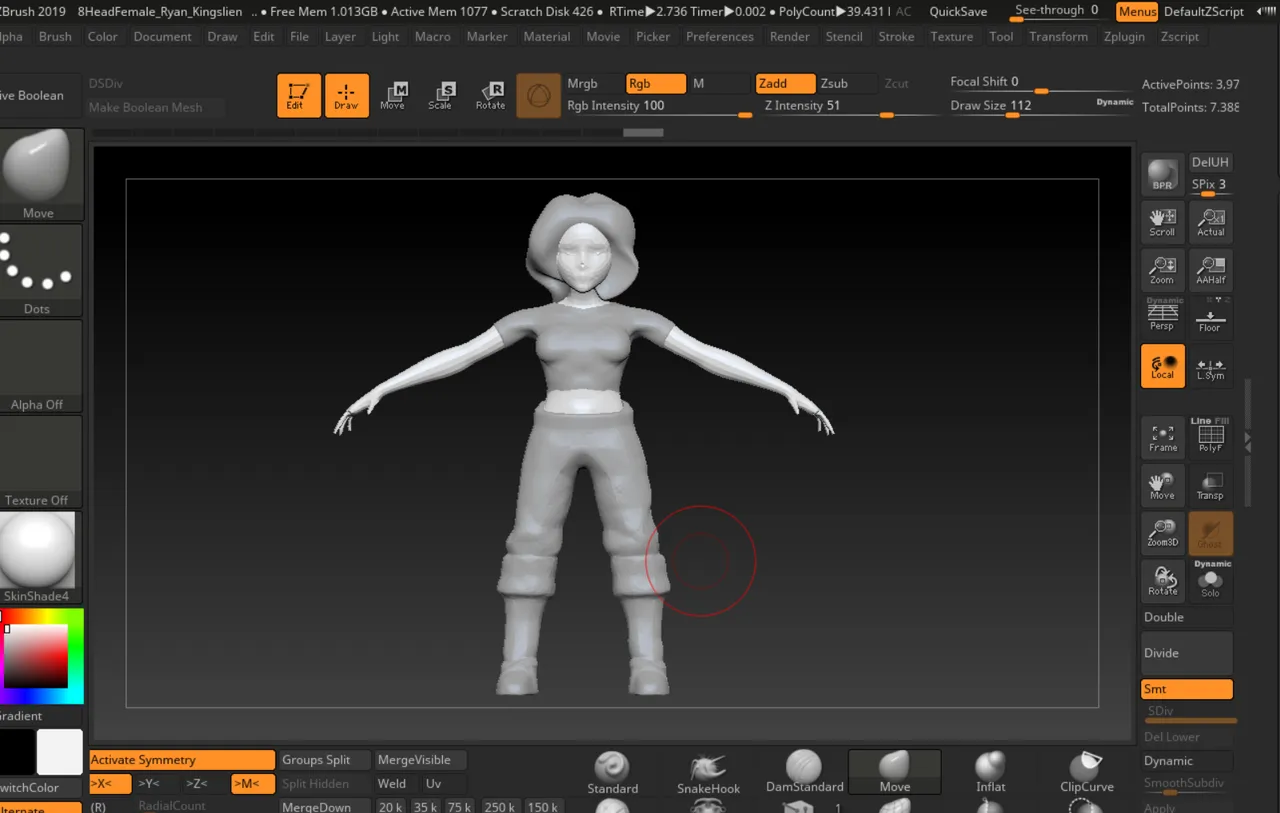The image size is (1280, 813).
Task: Activate Draw mode button
Action: [346, 95]
